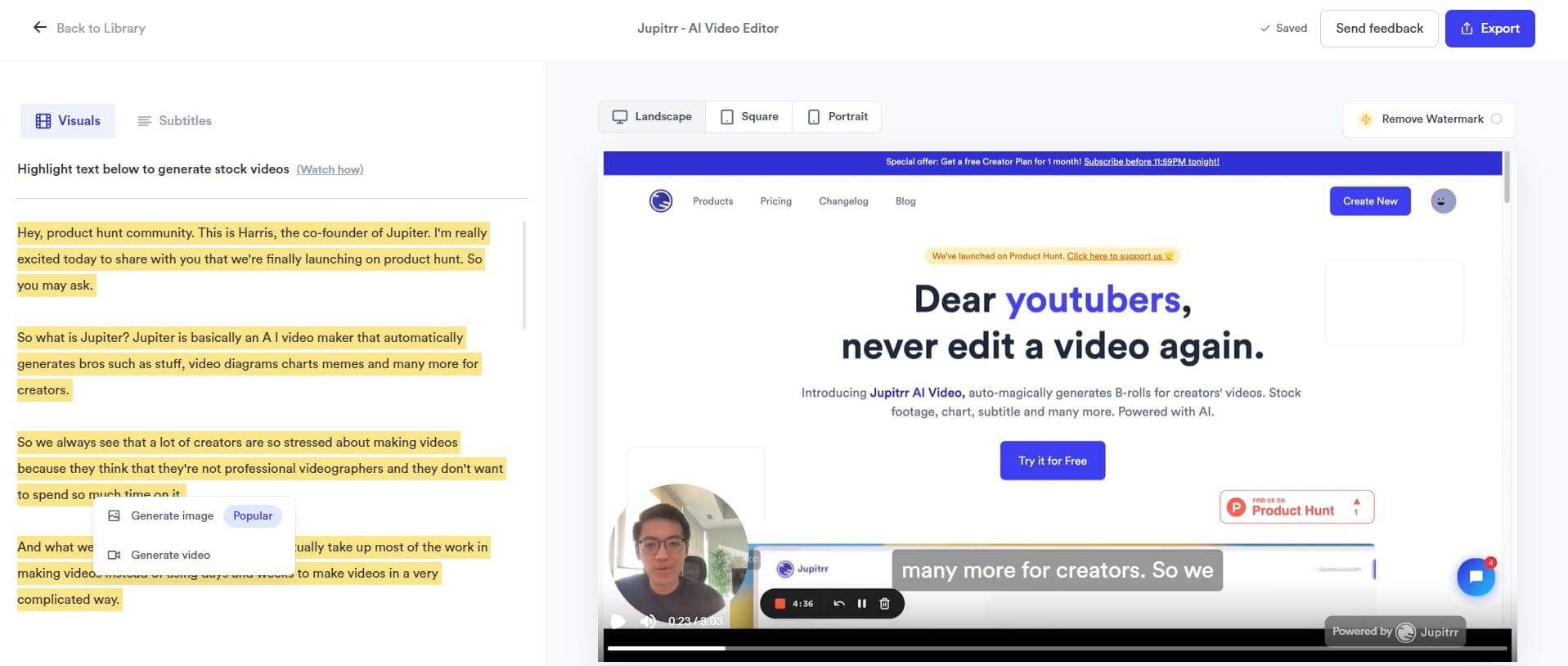Open Send feedback
Viewport: 1568px width, 666px height.
[1379, 29]
